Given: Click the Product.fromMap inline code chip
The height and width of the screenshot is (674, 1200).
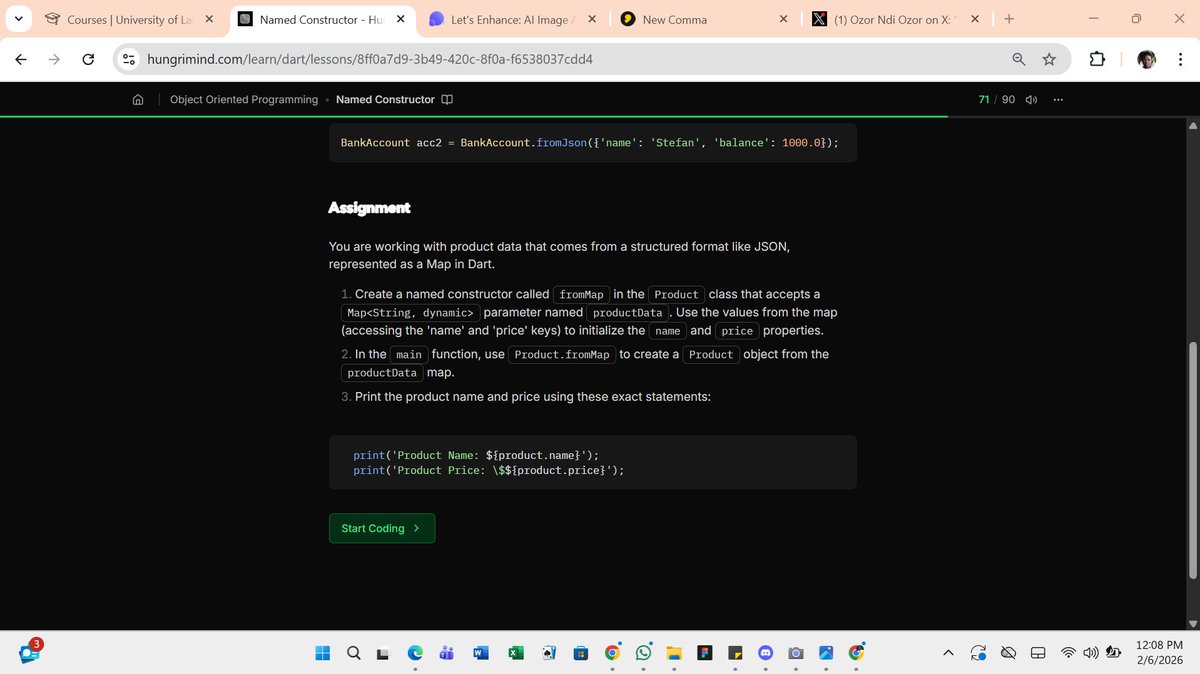Looking at the screenshot, I should (x=562, y=355).
